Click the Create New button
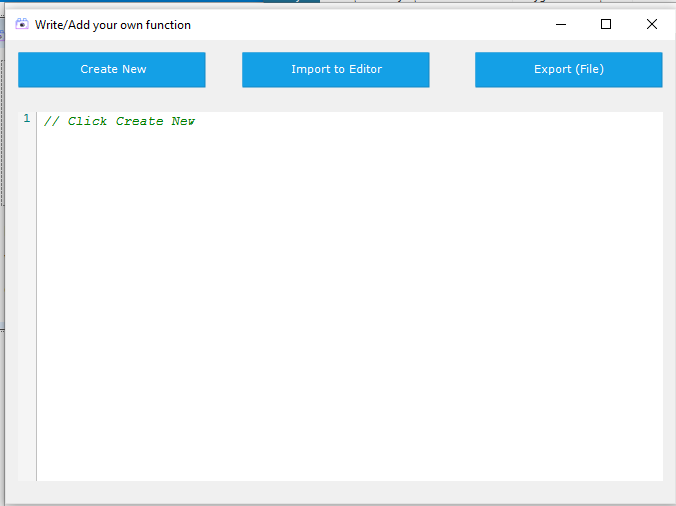The width and height of the screenshot is (676, 506). click(x=112, y=70)
